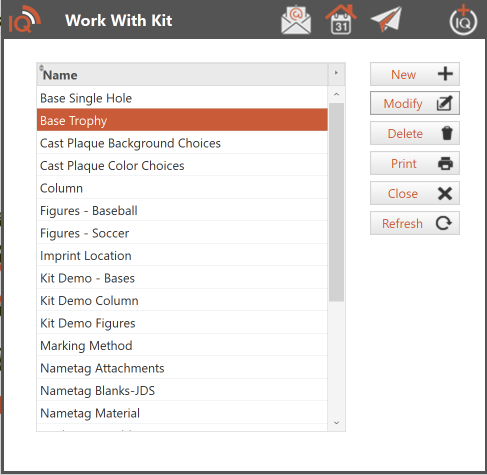Click the trash can Delete icon

click(x=447, y=133)
